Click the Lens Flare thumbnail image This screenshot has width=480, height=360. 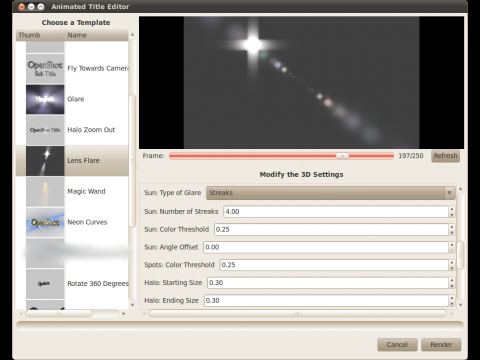coord(45,161)
